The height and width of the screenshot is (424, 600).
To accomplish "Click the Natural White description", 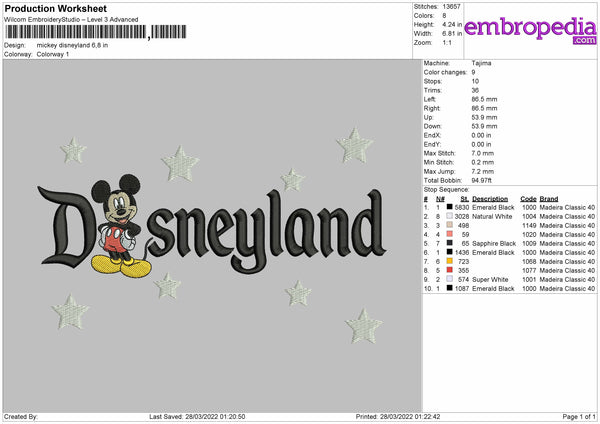I will (x=492, y=217).
